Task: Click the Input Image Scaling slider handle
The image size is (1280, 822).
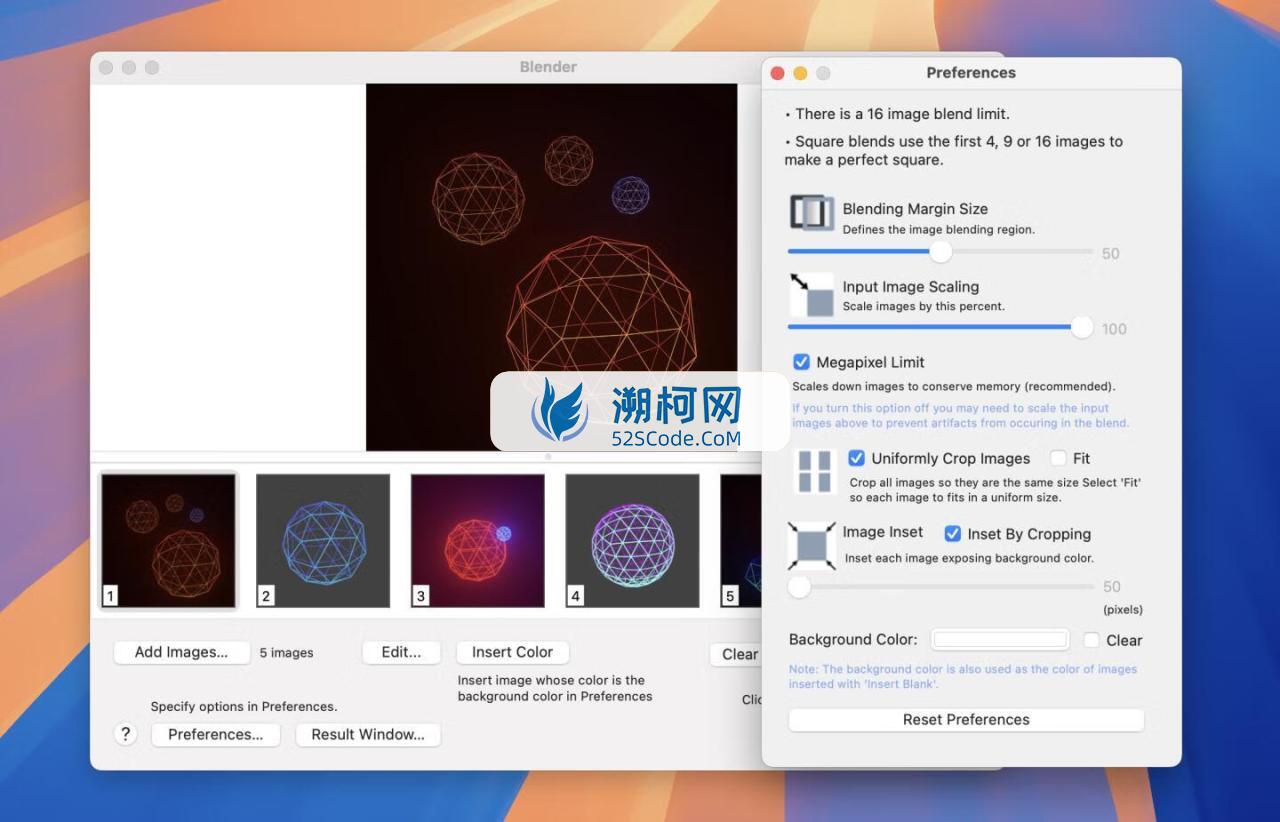Action: point(1081,327)
